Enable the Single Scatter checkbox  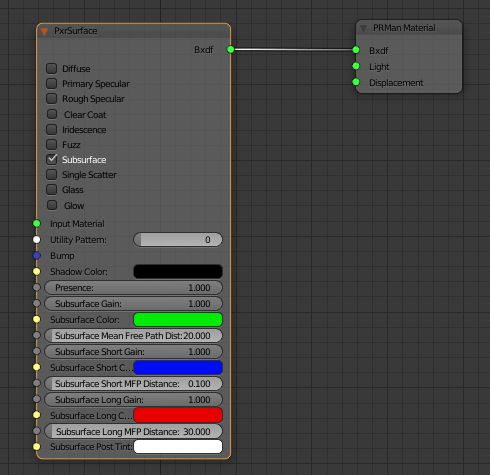(x=52, y=174)
